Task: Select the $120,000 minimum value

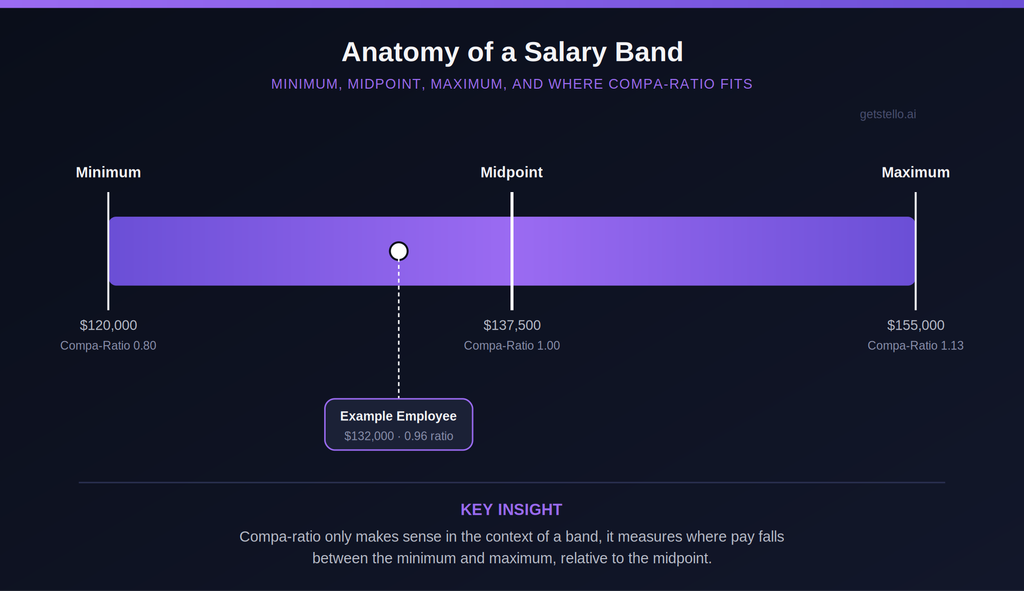Action: 108,325
